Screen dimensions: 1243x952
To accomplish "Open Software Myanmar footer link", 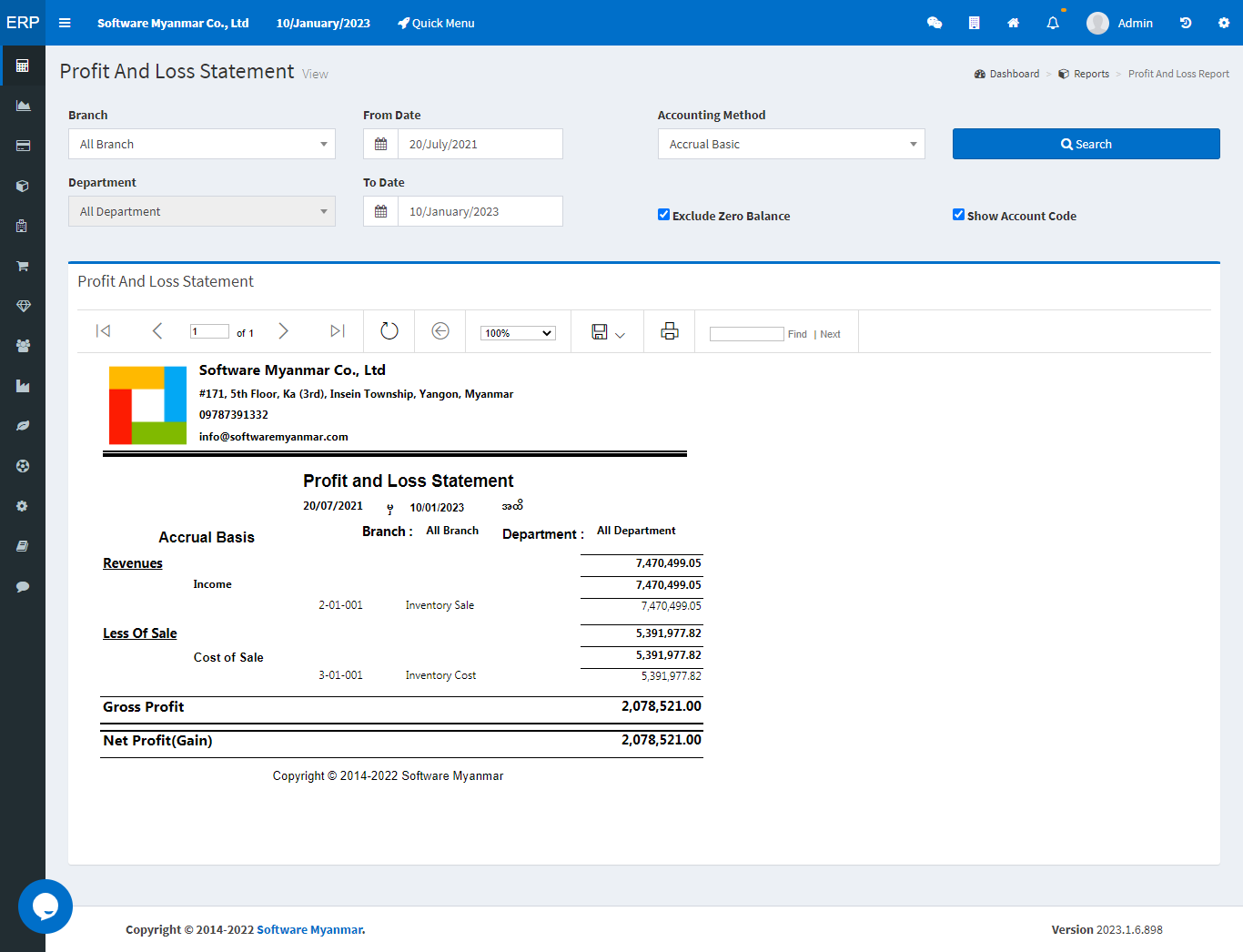I will pyautogui.click(x=310, y=929).
